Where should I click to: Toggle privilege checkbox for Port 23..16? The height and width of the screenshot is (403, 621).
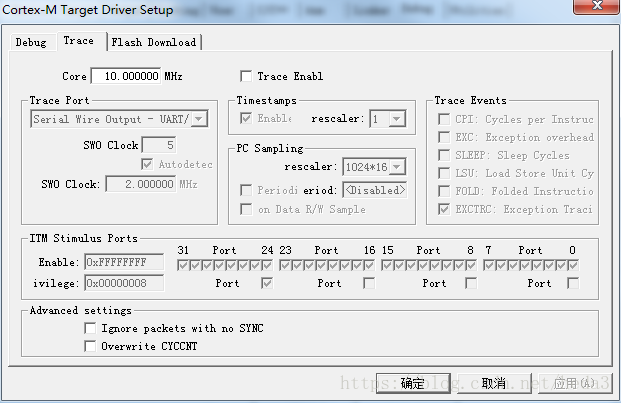[x=369, y=283]
